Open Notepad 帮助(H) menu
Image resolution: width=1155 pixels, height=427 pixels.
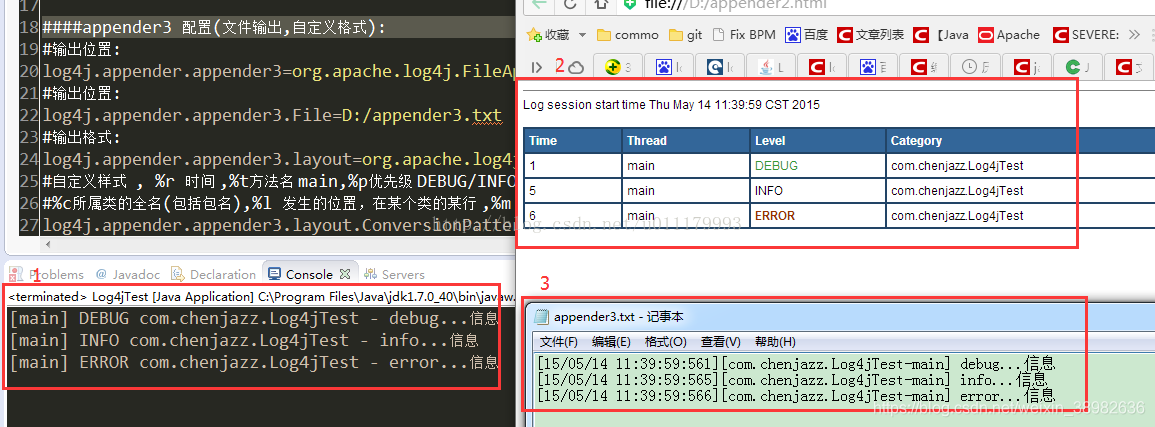775,342
